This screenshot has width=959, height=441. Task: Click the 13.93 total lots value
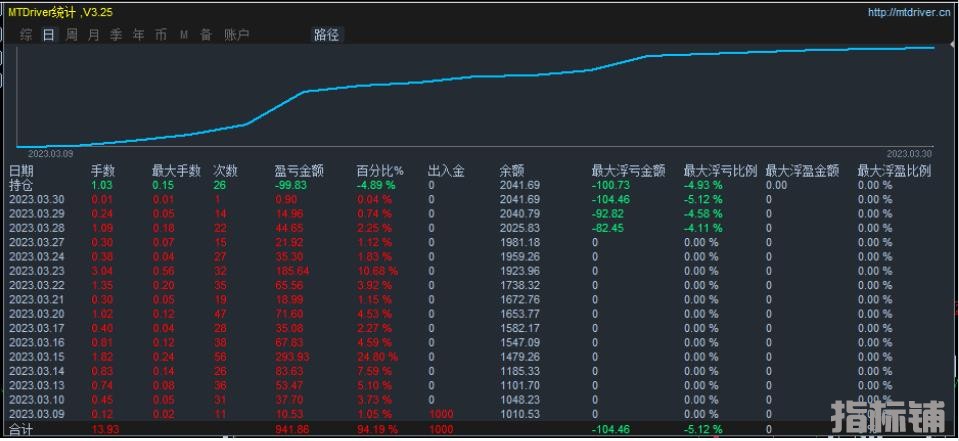pos(105,429)
